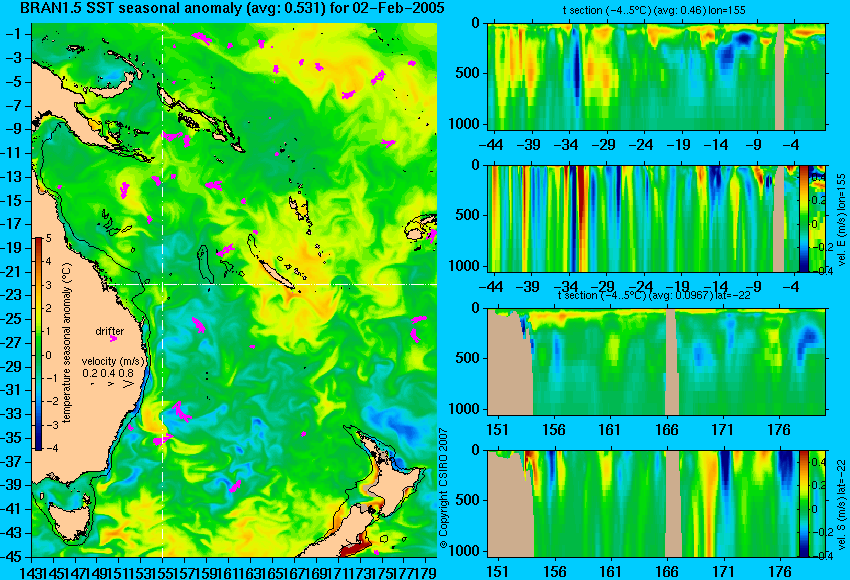Image resolution: width=850 pixels, height=580 pixels.
Task: Click the '166' label under the lat=-22 temperature section
Action: [x=667, y=430]
